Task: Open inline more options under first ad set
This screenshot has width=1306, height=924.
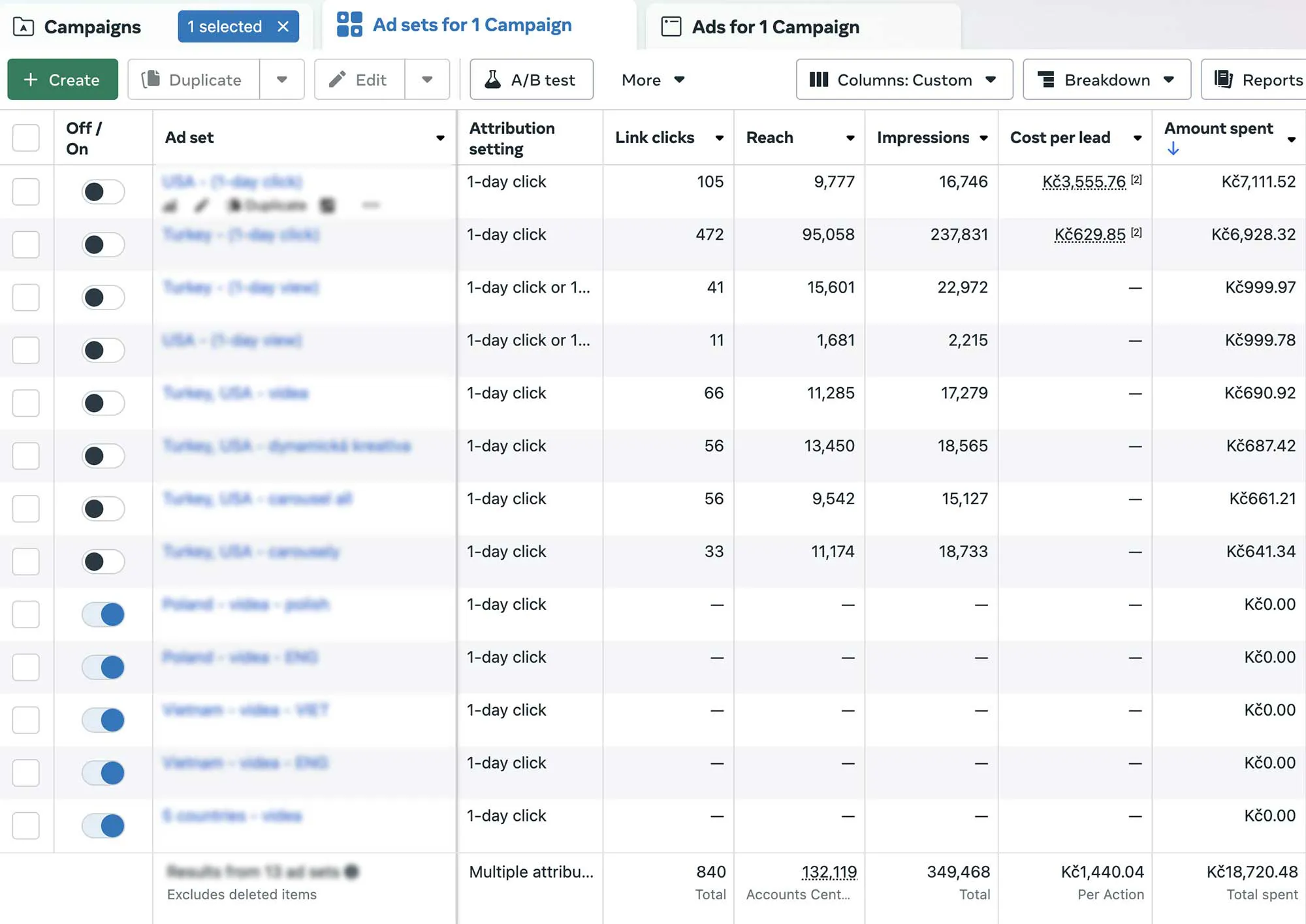Action: click(x=370, y=206)
